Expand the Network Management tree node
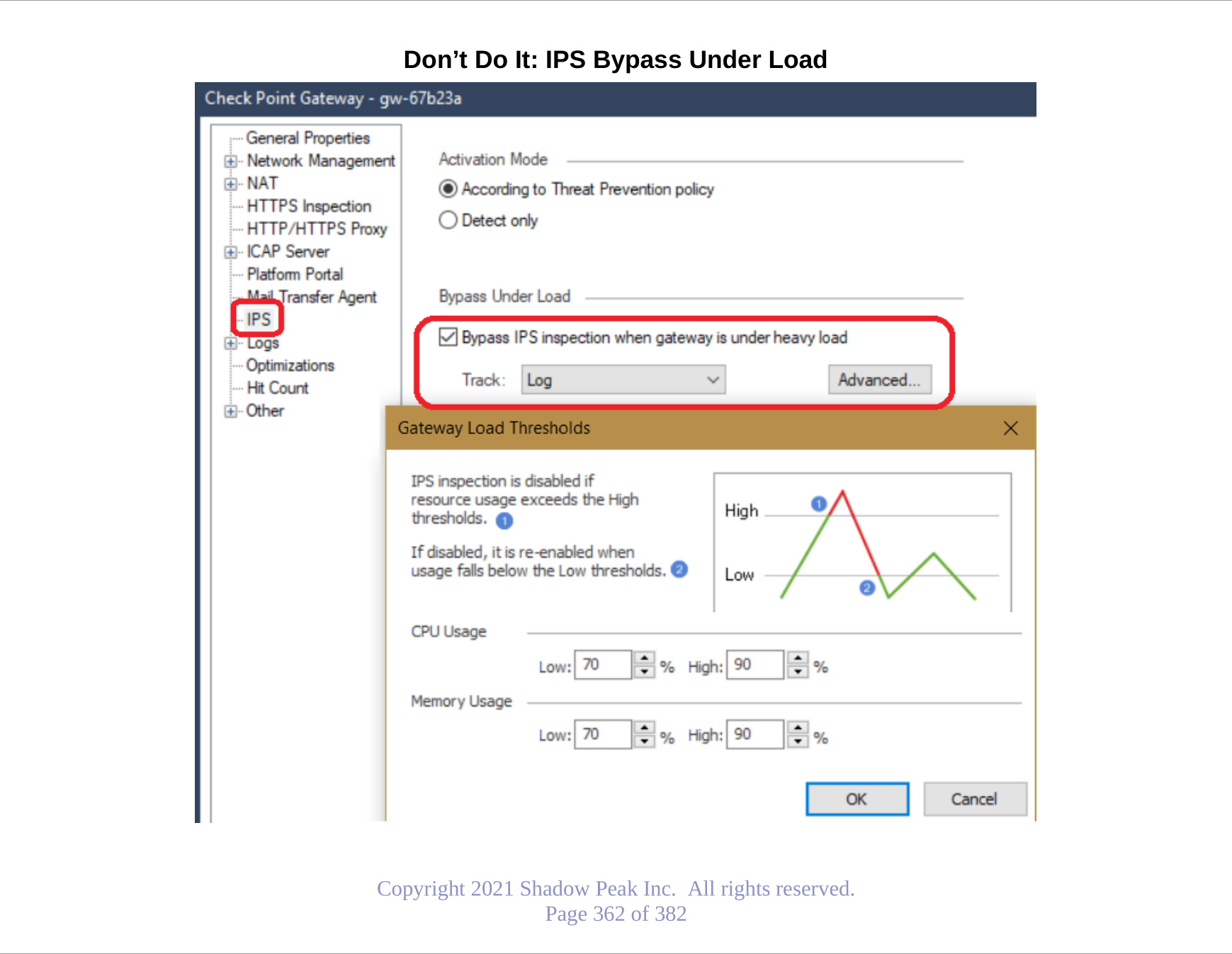 point(230,161)
